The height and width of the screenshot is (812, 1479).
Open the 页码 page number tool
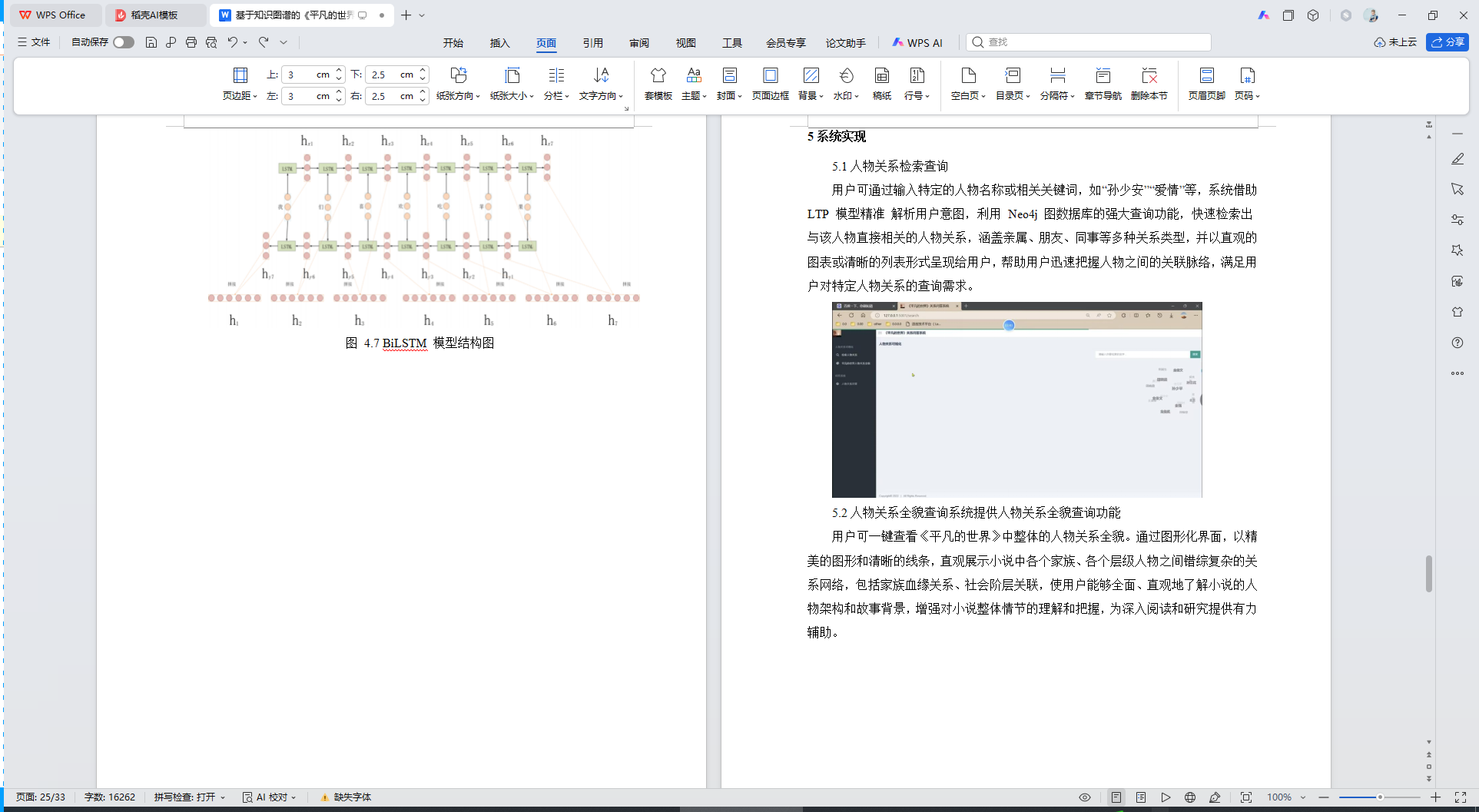1247,84
